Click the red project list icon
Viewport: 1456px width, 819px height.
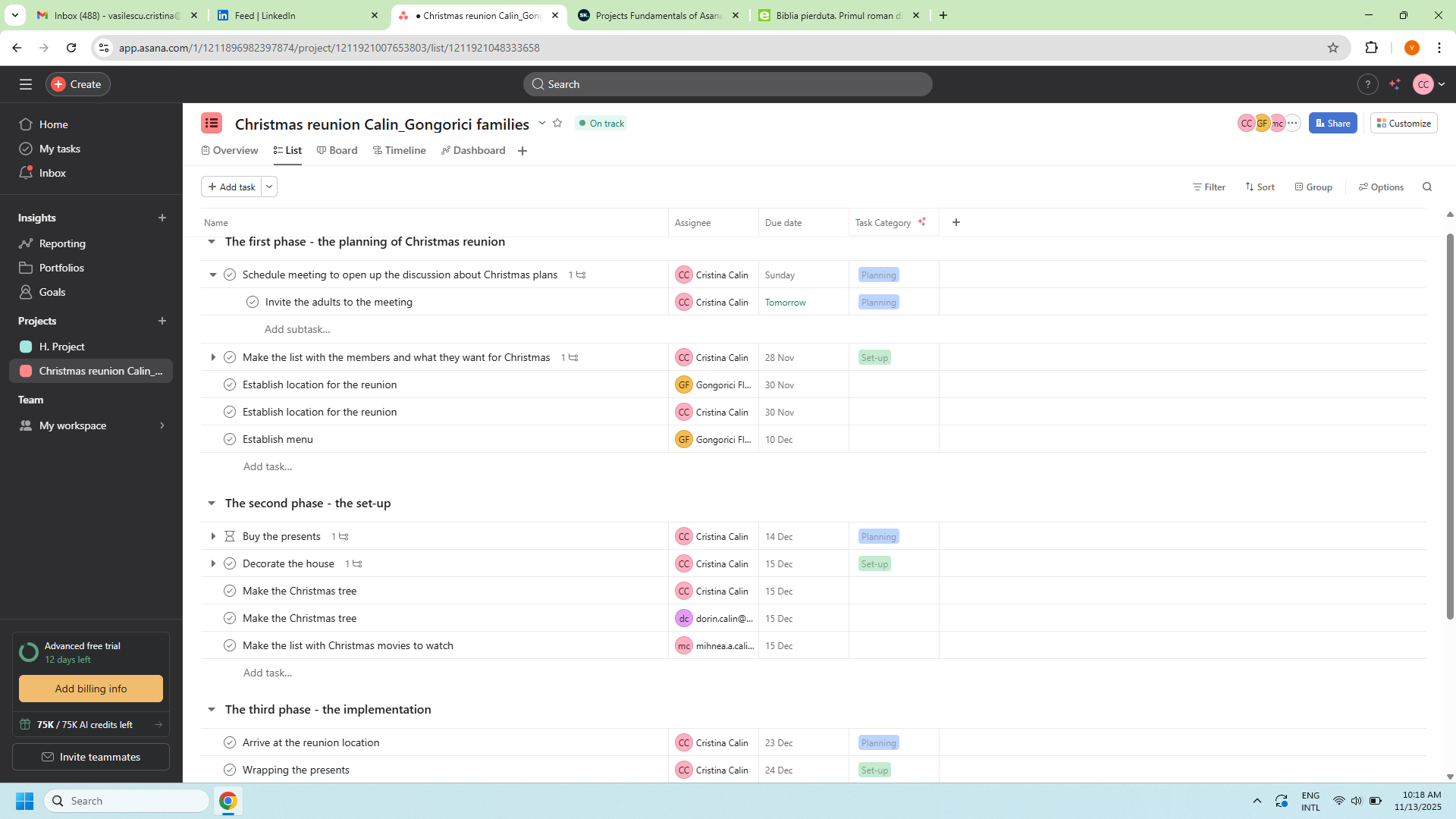pyautogui.click(x=212, y=123)
